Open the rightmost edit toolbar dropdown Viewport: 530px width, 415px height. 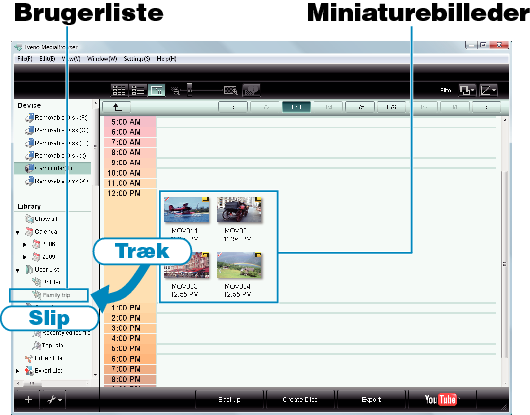(x=488, y=90)
